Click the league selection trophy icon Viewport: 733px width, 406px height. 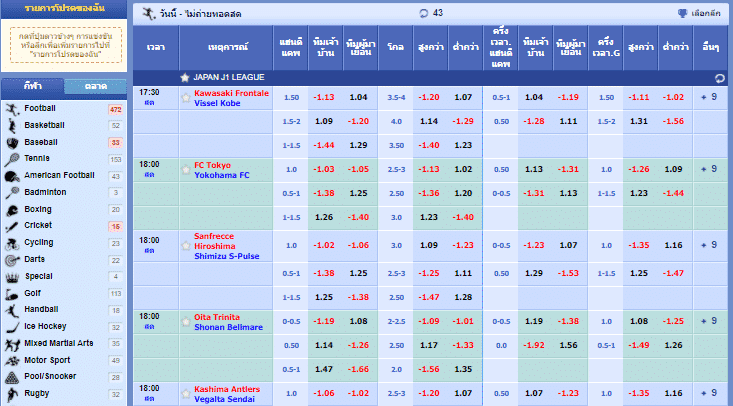[683, 14]
